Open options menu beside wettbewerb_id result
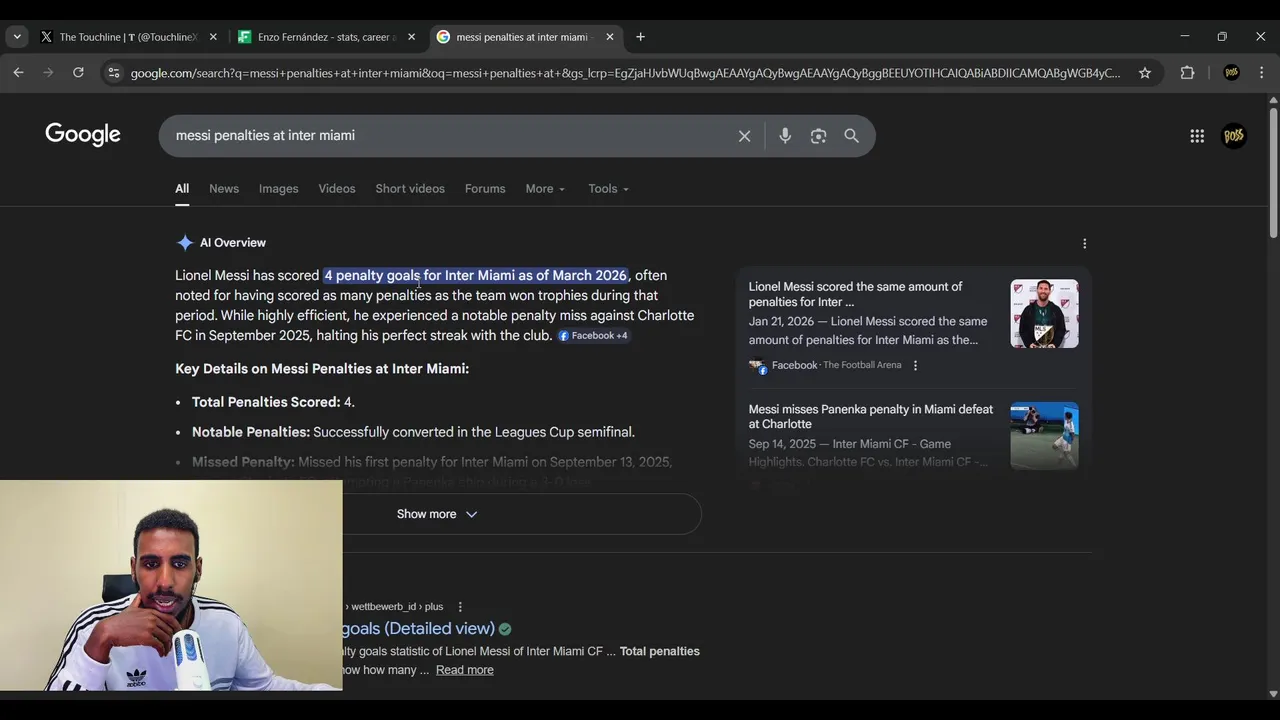 (x=460, y=607)
